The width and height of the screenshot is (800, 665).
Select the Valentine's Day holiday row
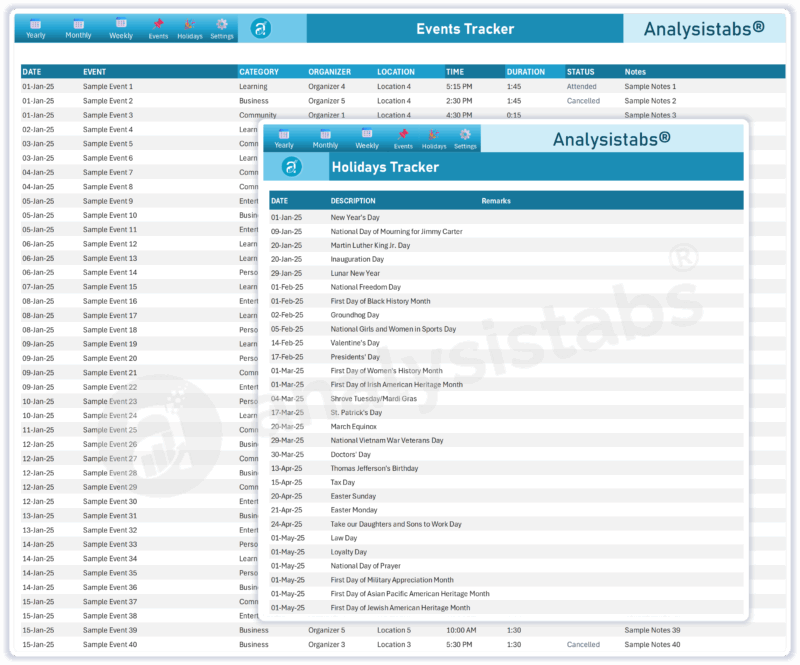point(506,343)
